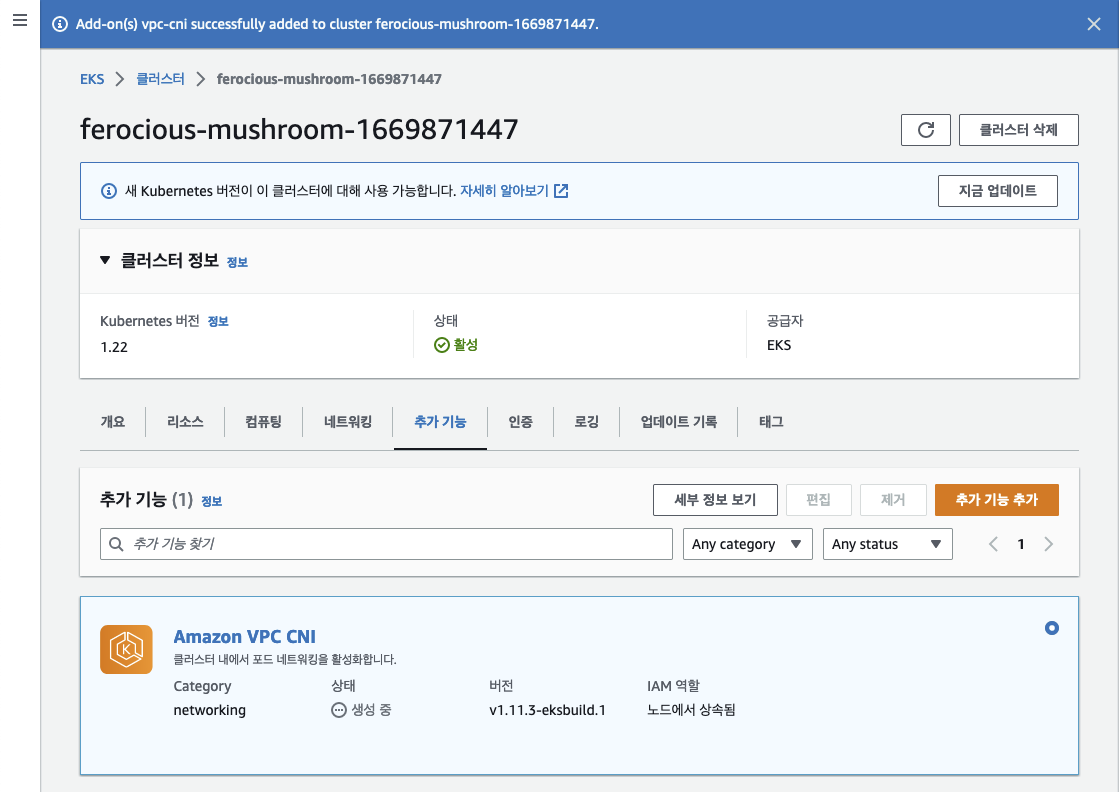The image size is (1119, 792).
Task: Dismiss the vpc-cni success notification
Action: point(1093,24)
